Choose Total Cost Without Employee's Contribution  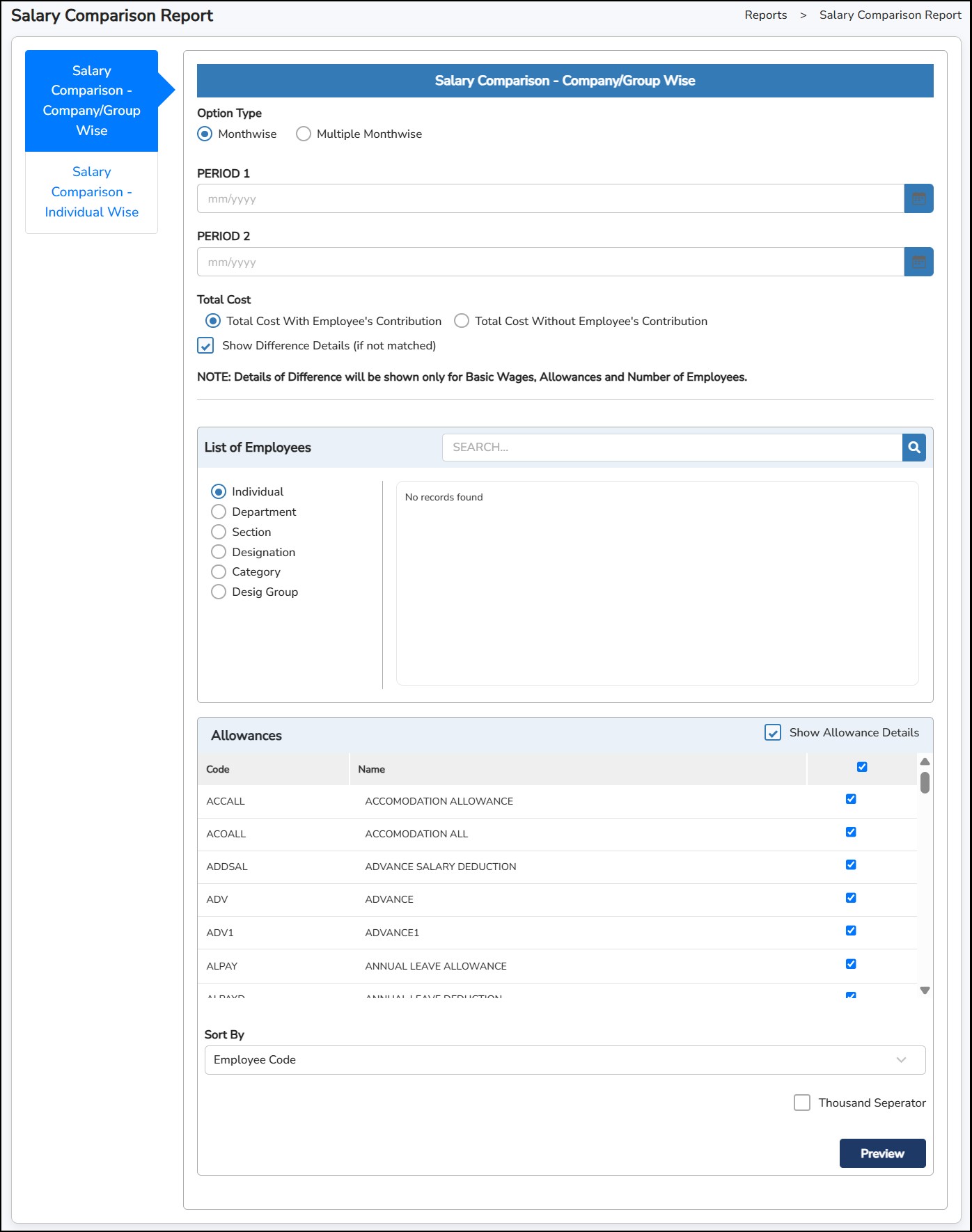click(x=462, y=321)
